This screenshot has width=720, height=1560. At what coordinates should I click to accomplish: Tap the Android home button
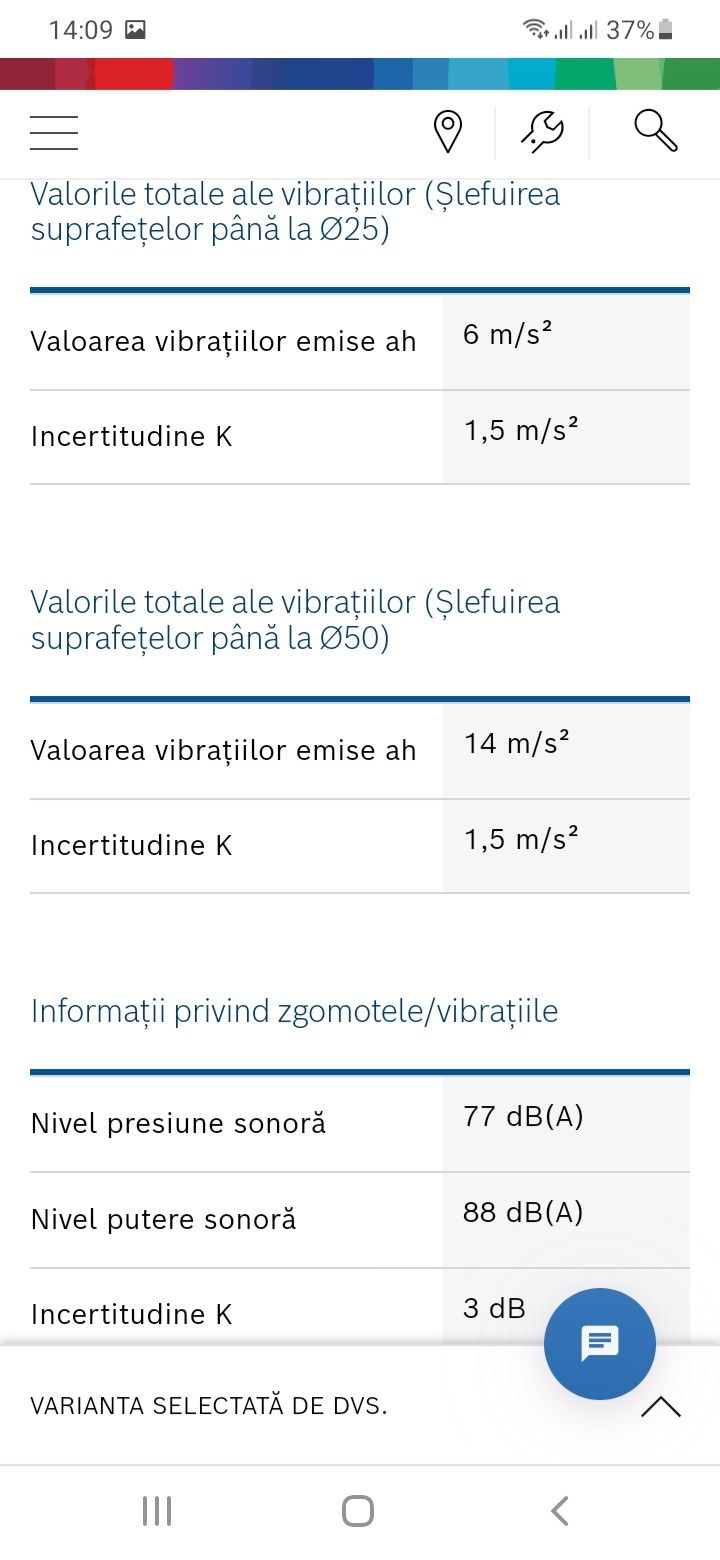click(358, 1510)
